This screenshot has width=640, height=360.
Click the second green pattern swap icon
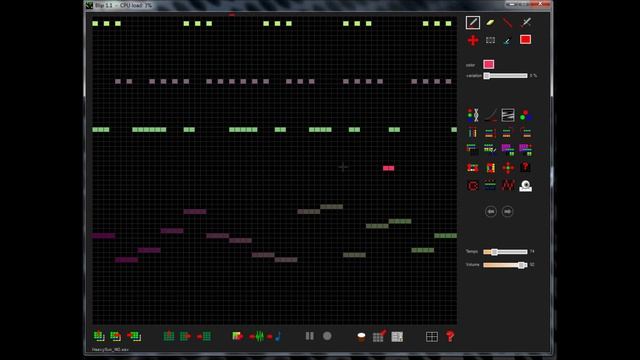coord(116,336)
